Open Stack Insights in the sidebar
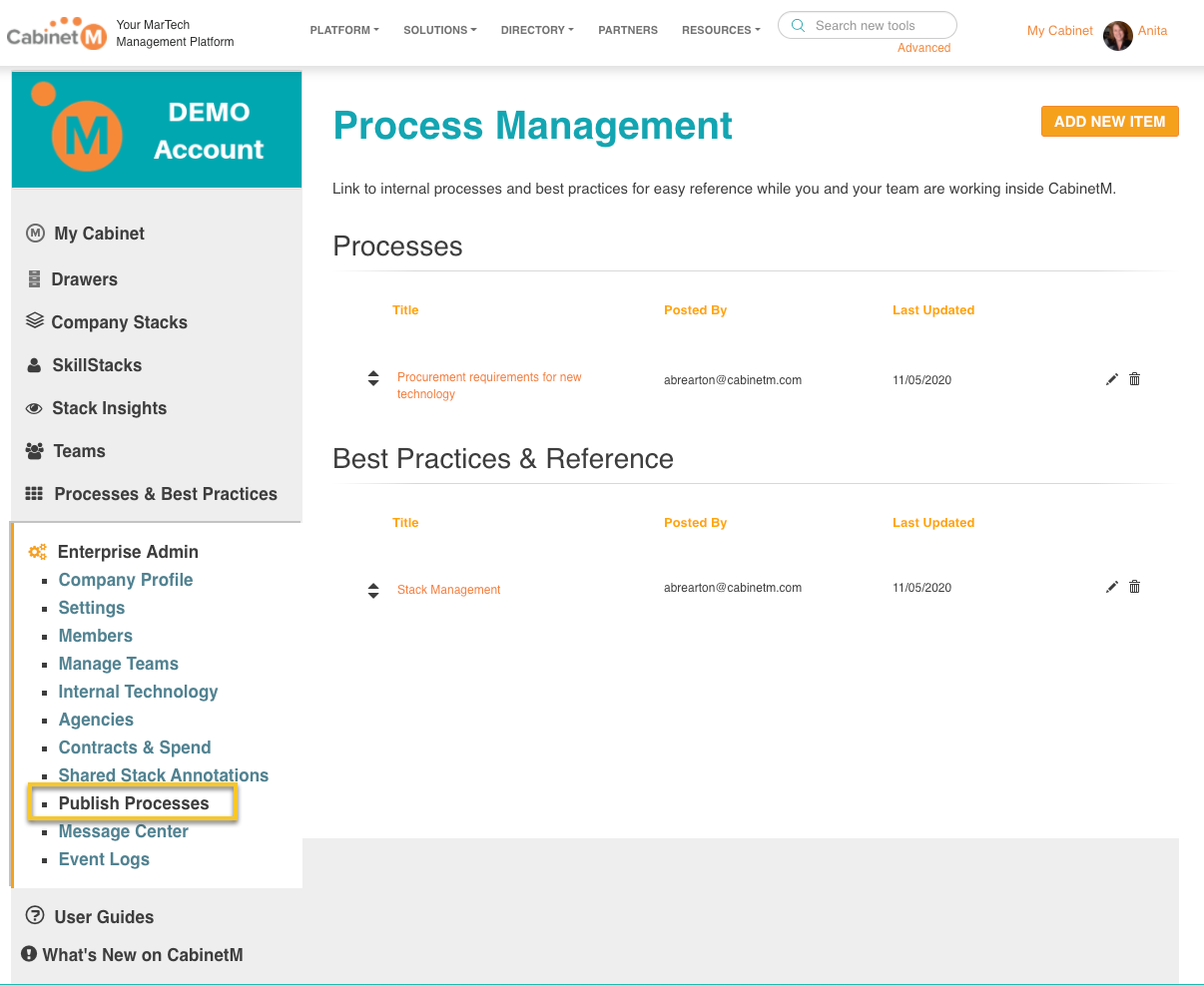This screenshot has width=1204, height=985. coord(110,408)
